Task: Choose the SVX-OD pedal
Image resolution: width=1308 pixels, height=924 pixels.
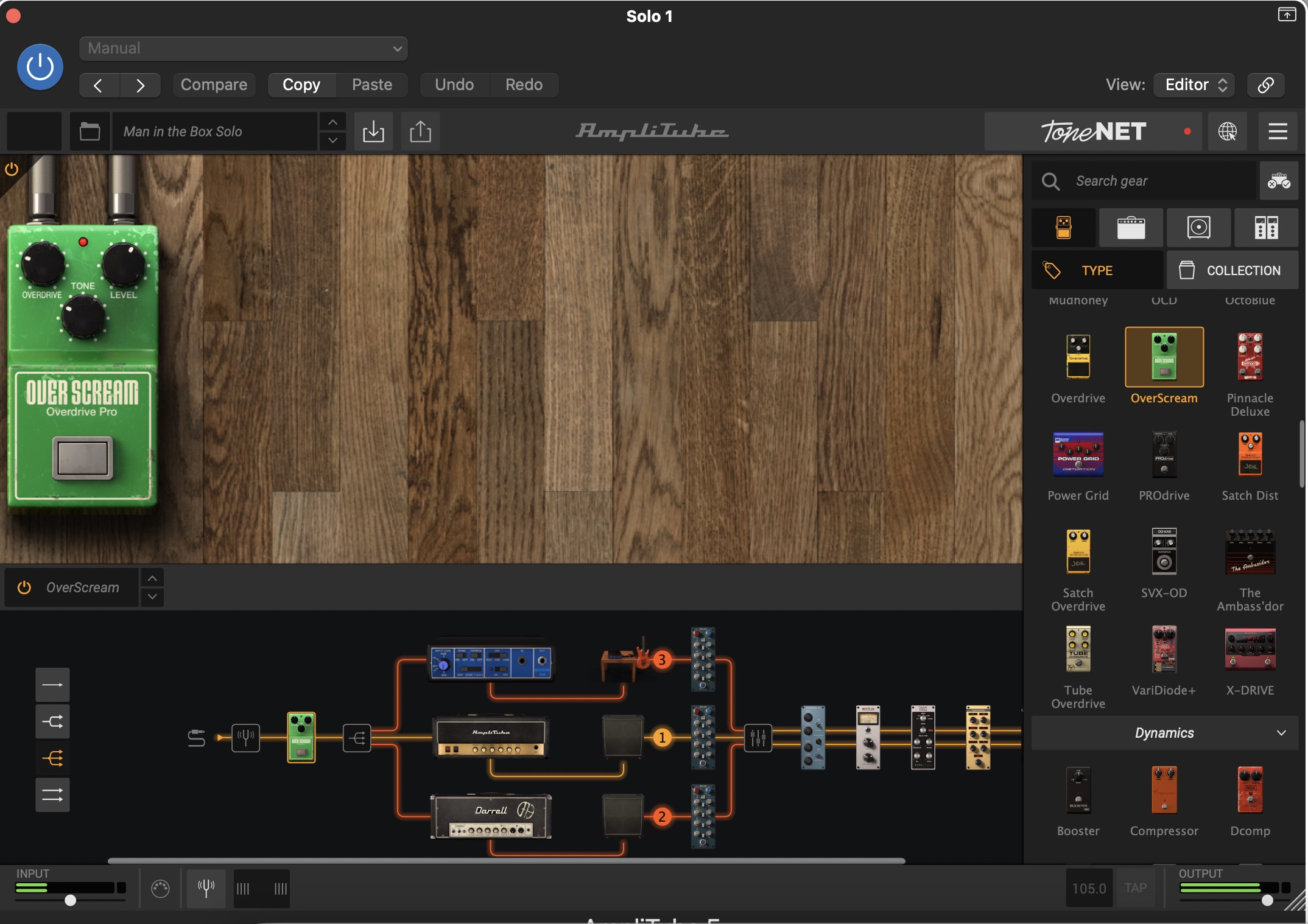Action: pos(1164,551)
